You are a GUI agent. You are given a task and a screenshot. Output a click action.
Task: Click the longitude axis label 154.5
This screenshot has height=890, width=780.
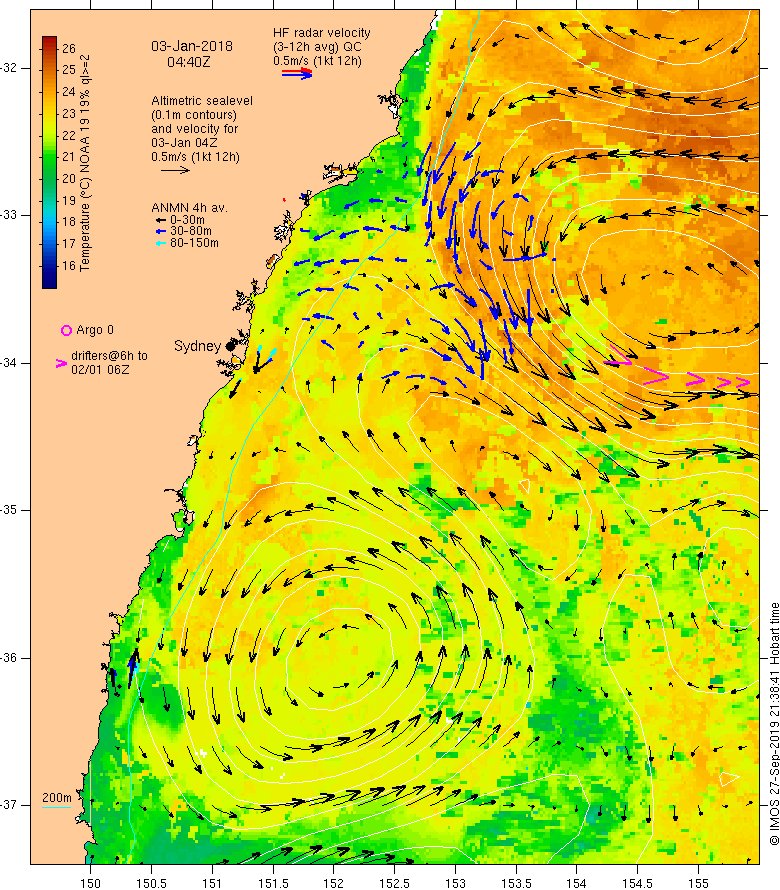(x=638, y=883)
